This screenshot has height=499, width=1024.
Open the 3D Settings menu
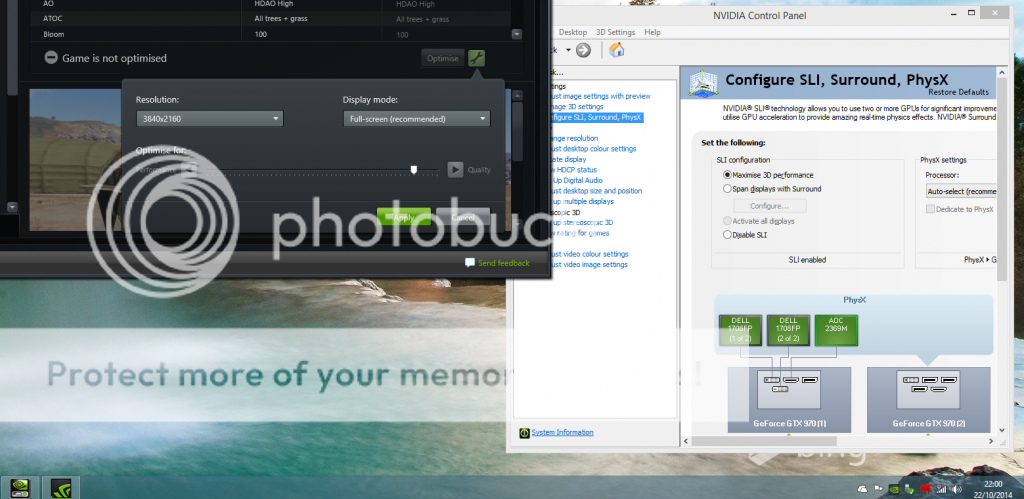coord(616,32)
